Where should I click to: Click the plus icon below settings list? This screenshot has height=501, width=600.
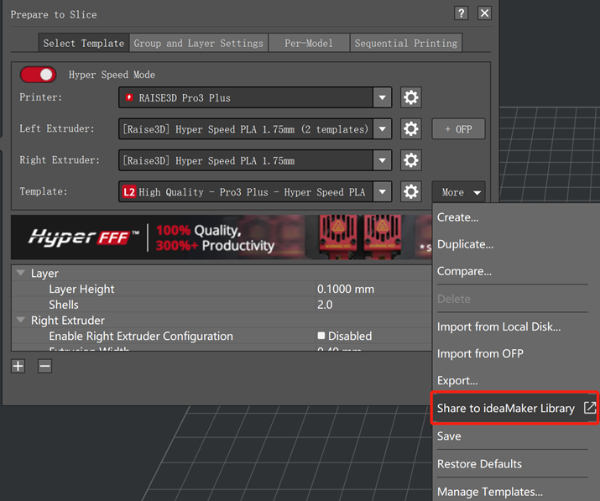[x=18, y=367]
